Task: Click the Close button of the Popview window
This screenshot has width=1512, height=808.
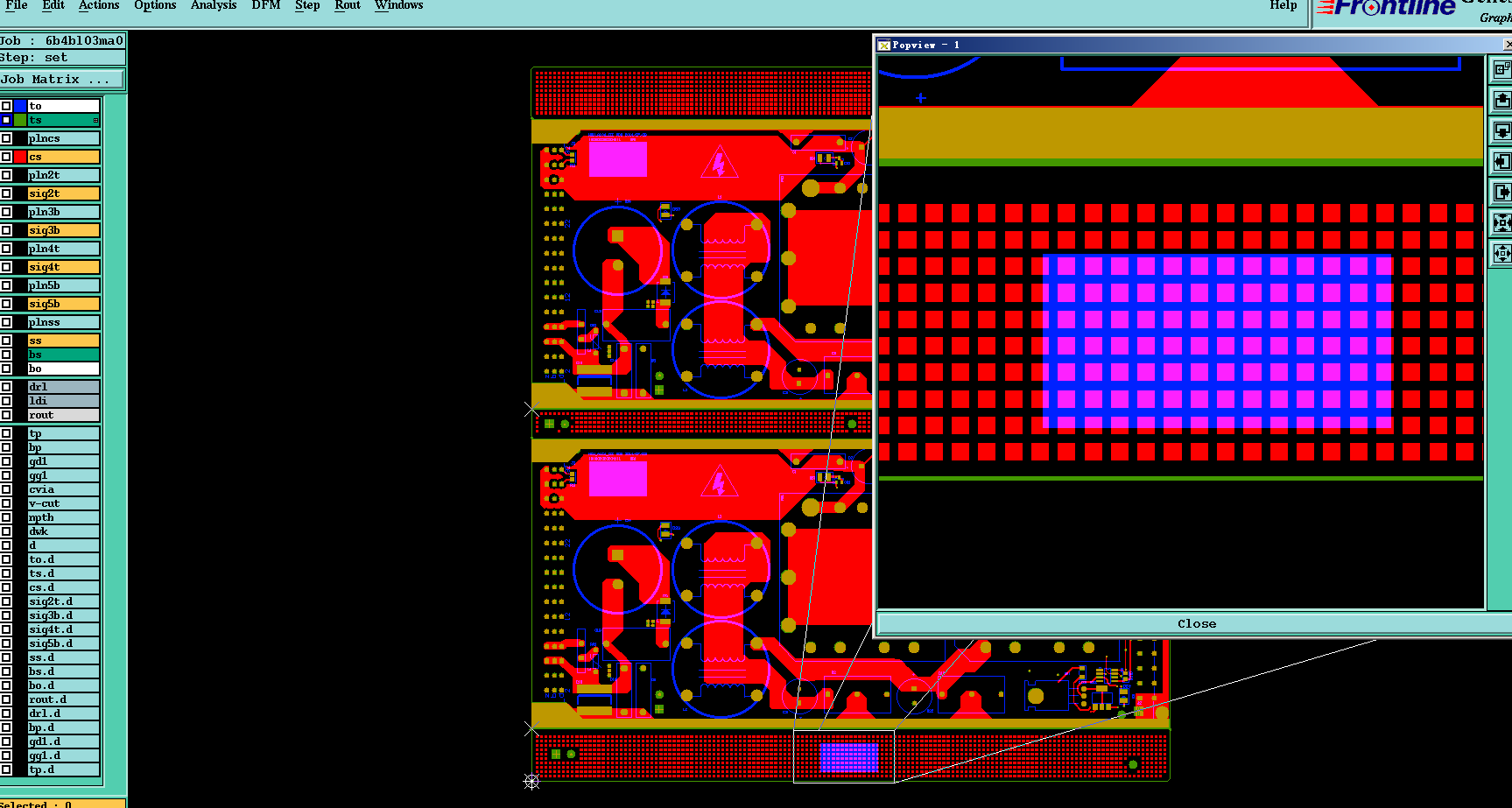Action: (x=1196, y=623)
